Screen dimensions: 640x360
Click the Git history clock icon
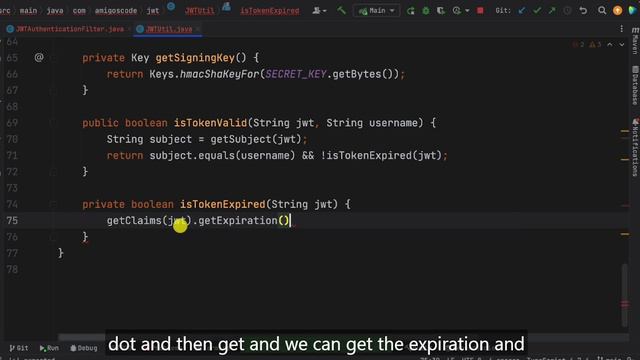coord(567,11)
